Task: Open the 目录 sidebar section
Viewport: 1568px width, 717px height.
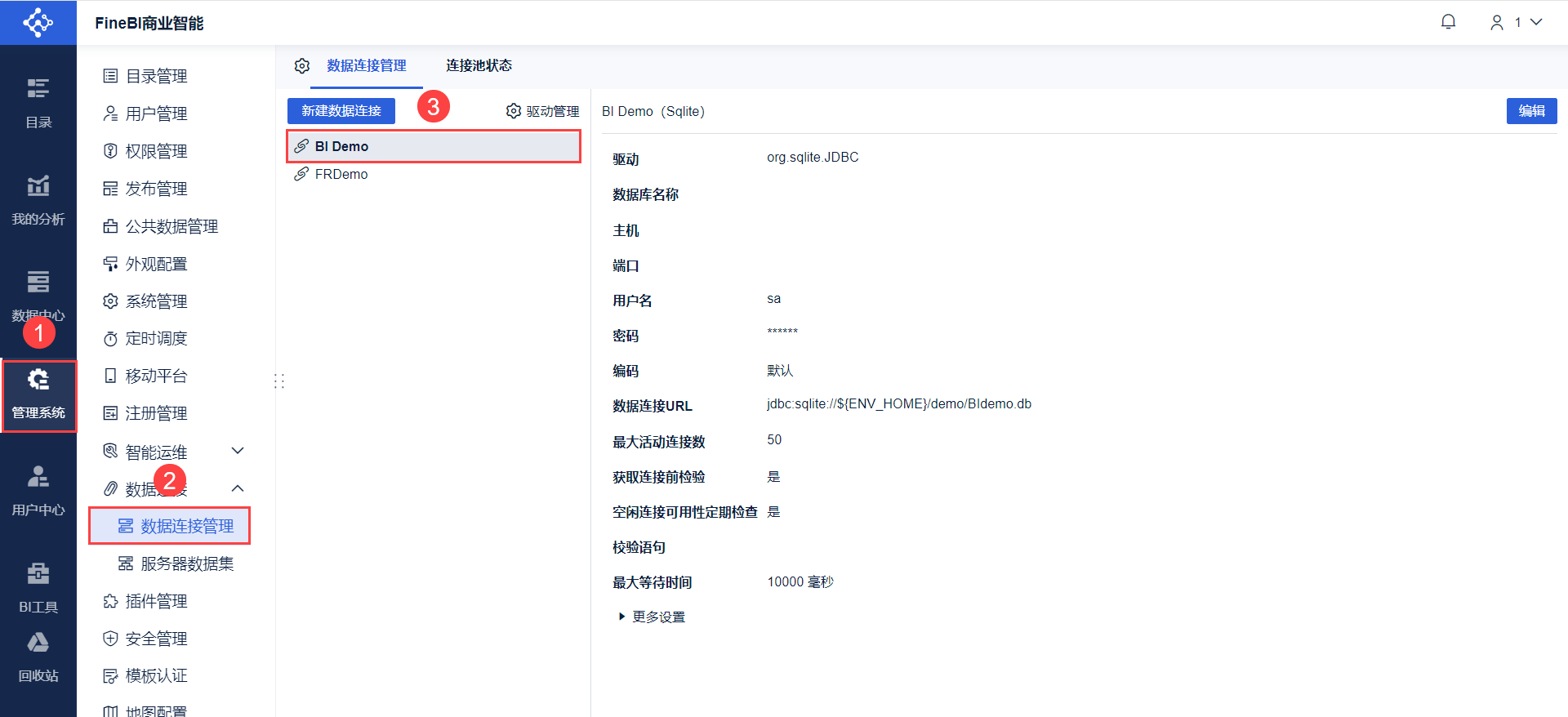Action: pos(38,103)
